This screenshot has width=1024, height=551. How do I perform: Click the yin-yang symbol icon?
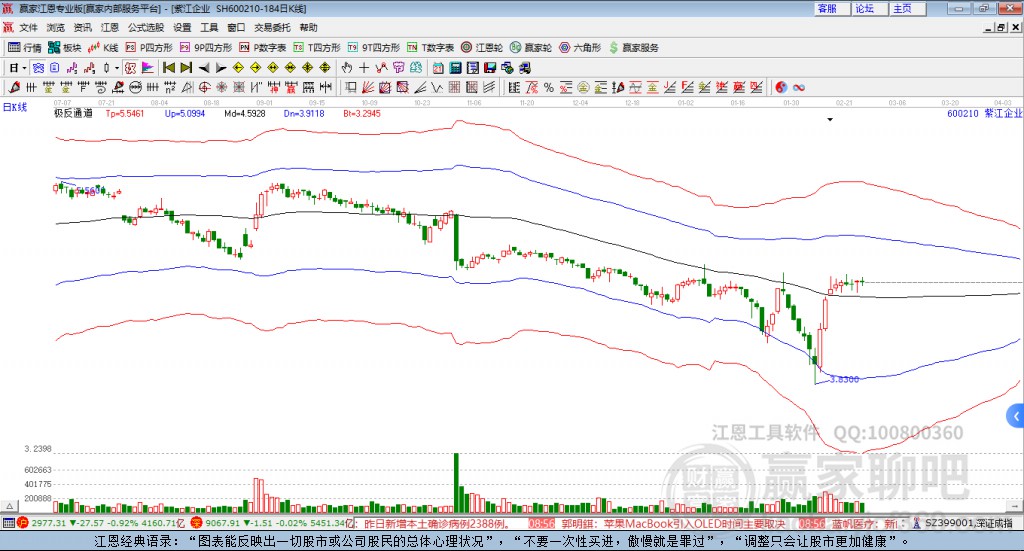(781, 87)
